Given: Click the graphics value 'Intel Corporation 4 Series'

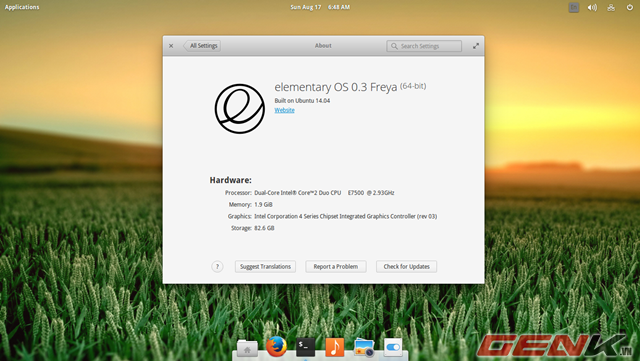Looking at the screenshot, I should (345, 216).
